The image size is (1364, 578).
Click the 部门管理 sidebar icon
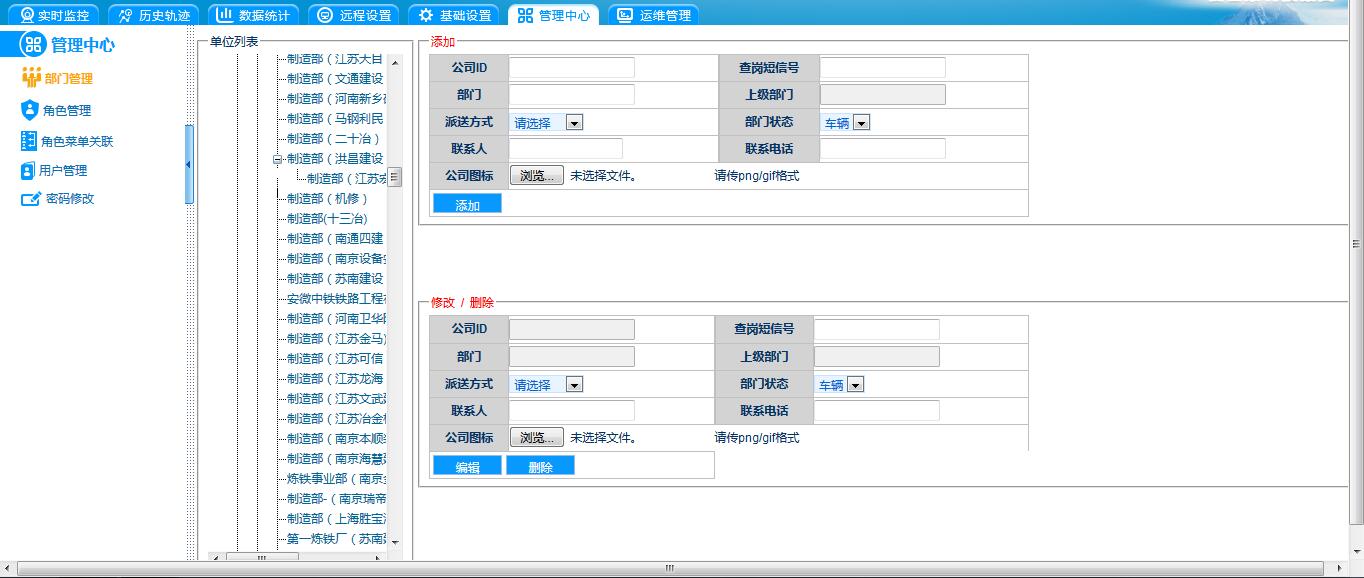click(x=31, y=78)
